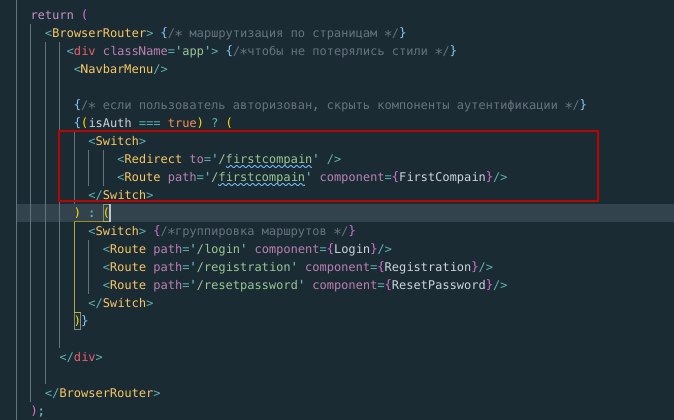This screenshot has height=420, width=674.
Task: Click the closing div tag
Action: tap(81, 357)
